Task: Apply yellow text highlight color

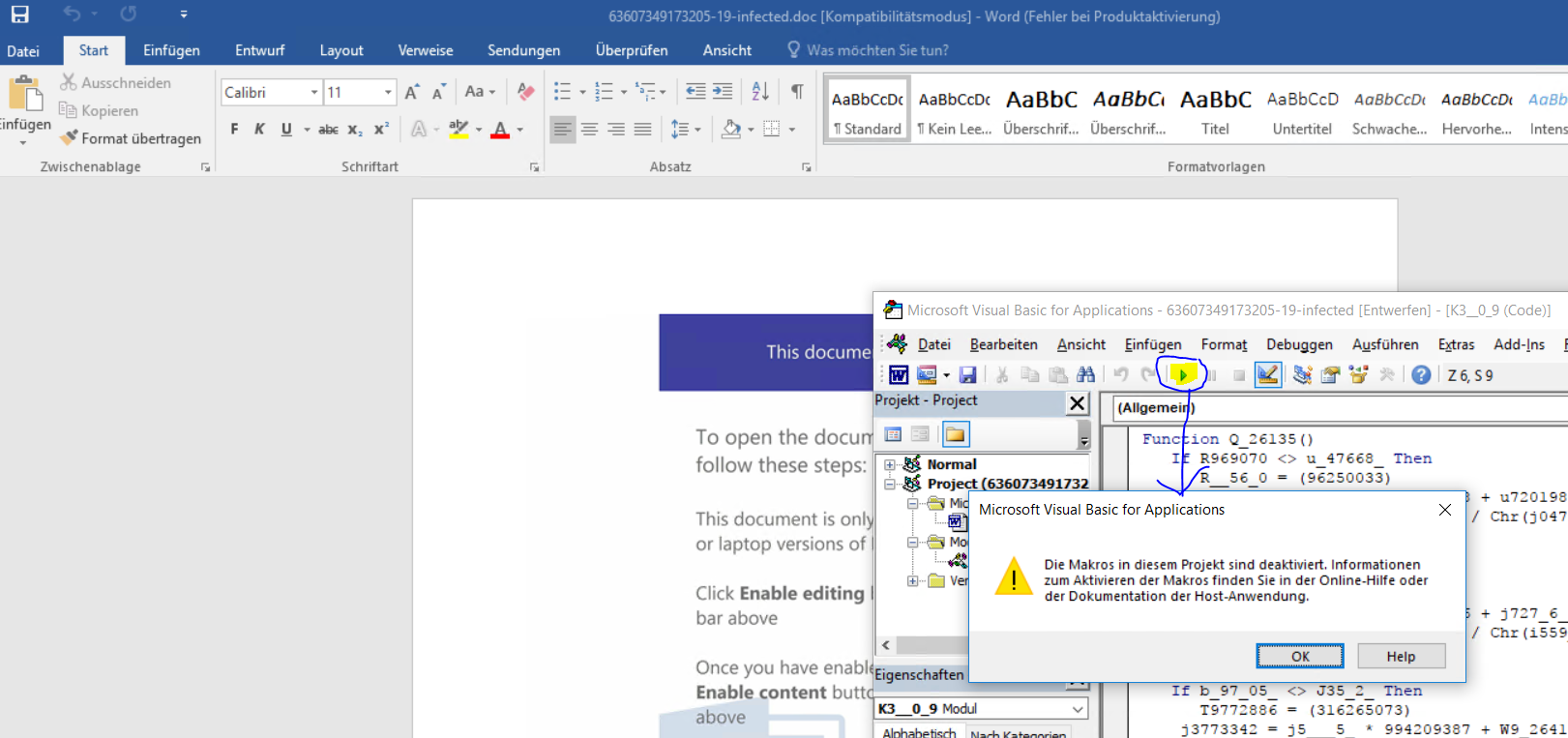Action: [x=459, y=129]
